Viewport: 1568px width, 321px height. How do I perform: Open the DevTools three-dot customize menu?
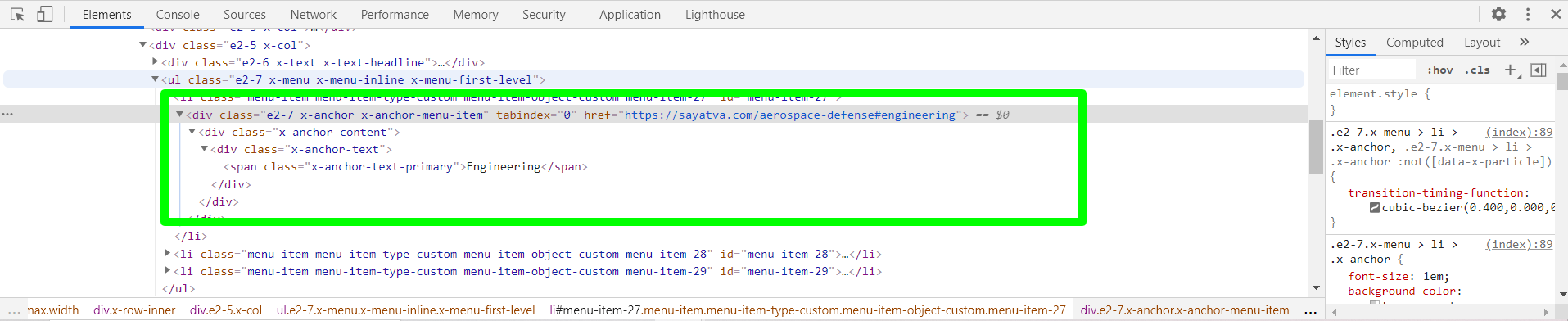[x=1528, y=14]
